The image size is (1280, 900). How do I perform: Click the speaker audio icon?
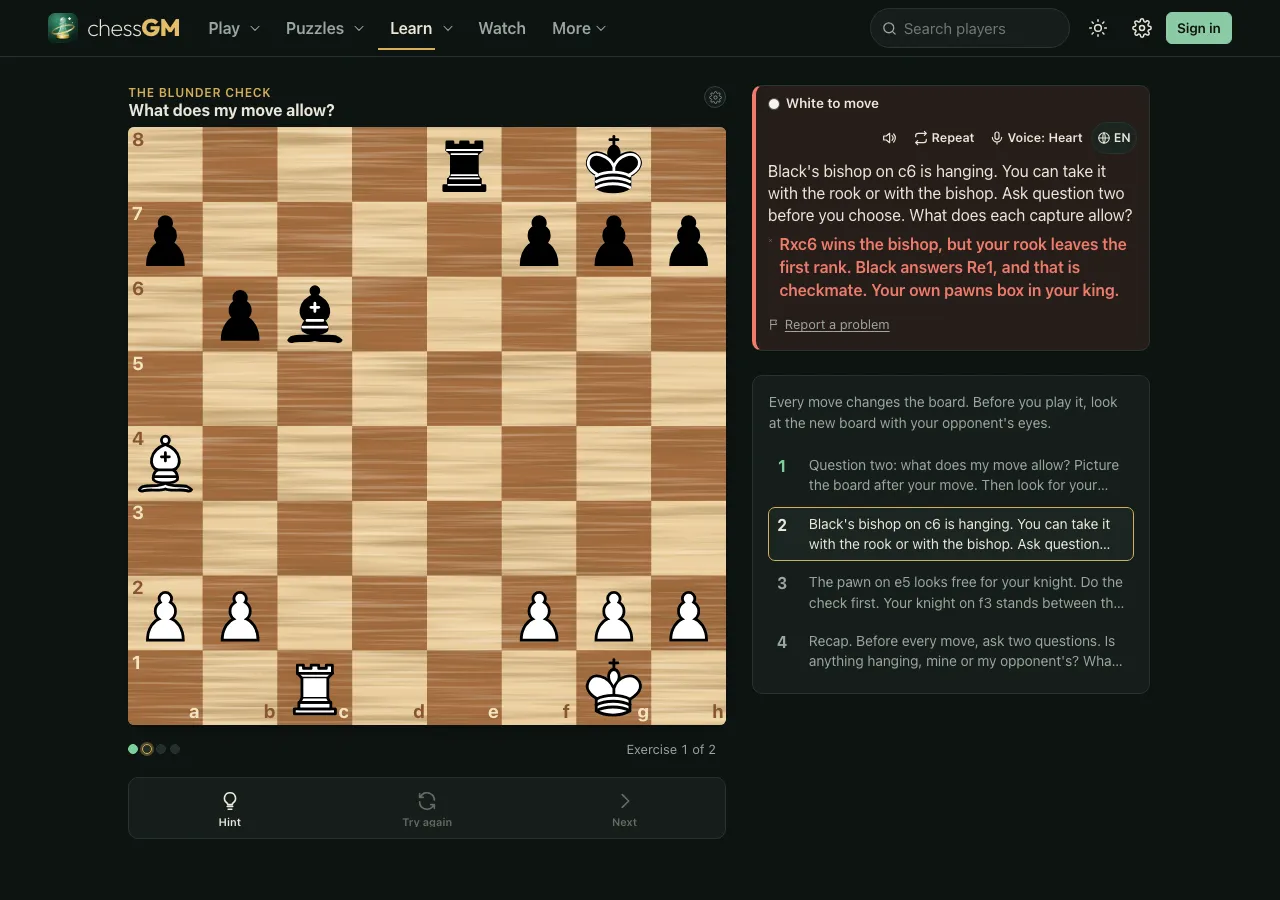889,138
